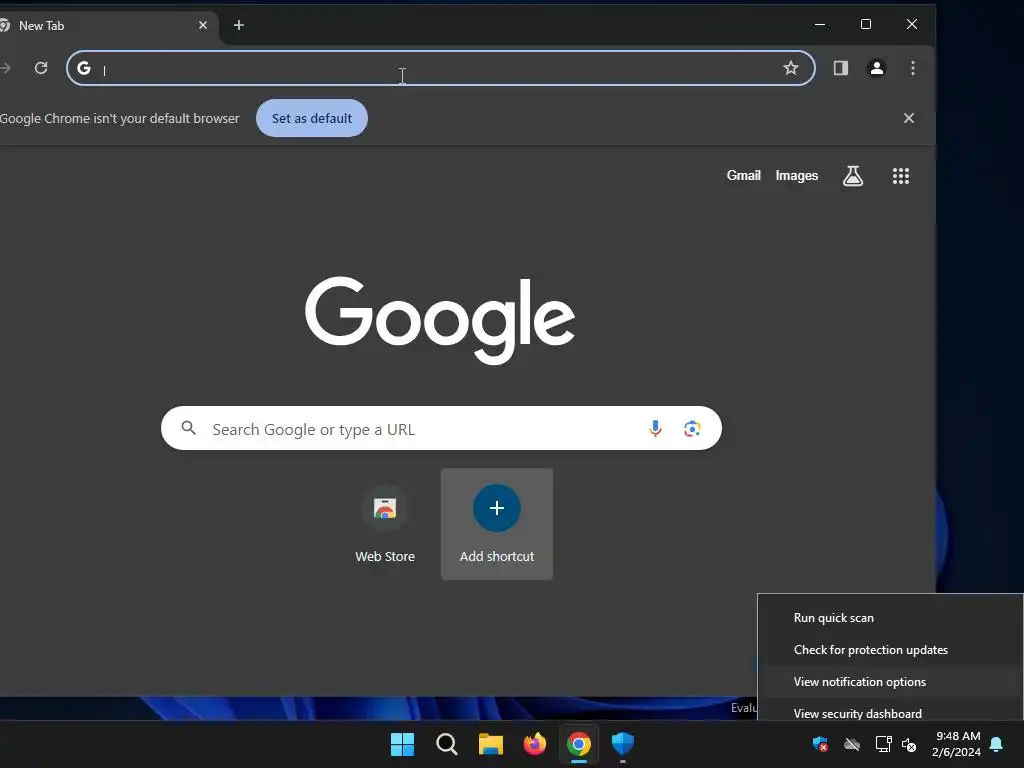The image size is (1024, 768).
Task: Focus the Chrome address bar
Action: pos(441,68)
